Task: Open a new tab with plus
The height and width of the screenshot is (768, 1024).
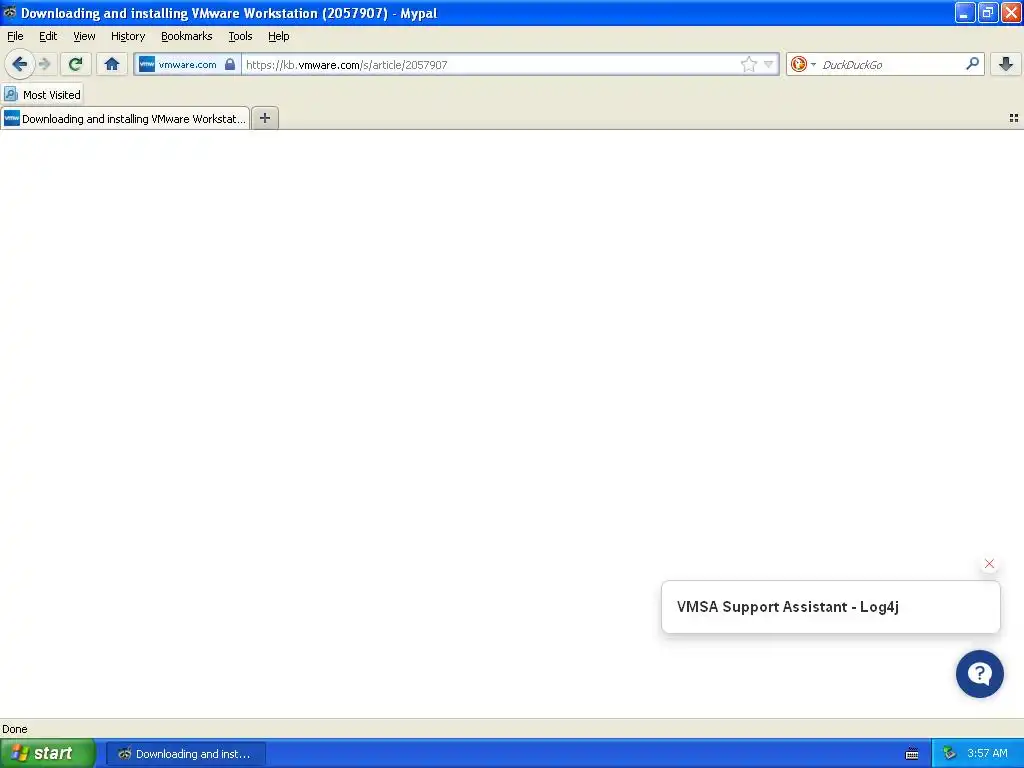Action: (x=265, y=118)
